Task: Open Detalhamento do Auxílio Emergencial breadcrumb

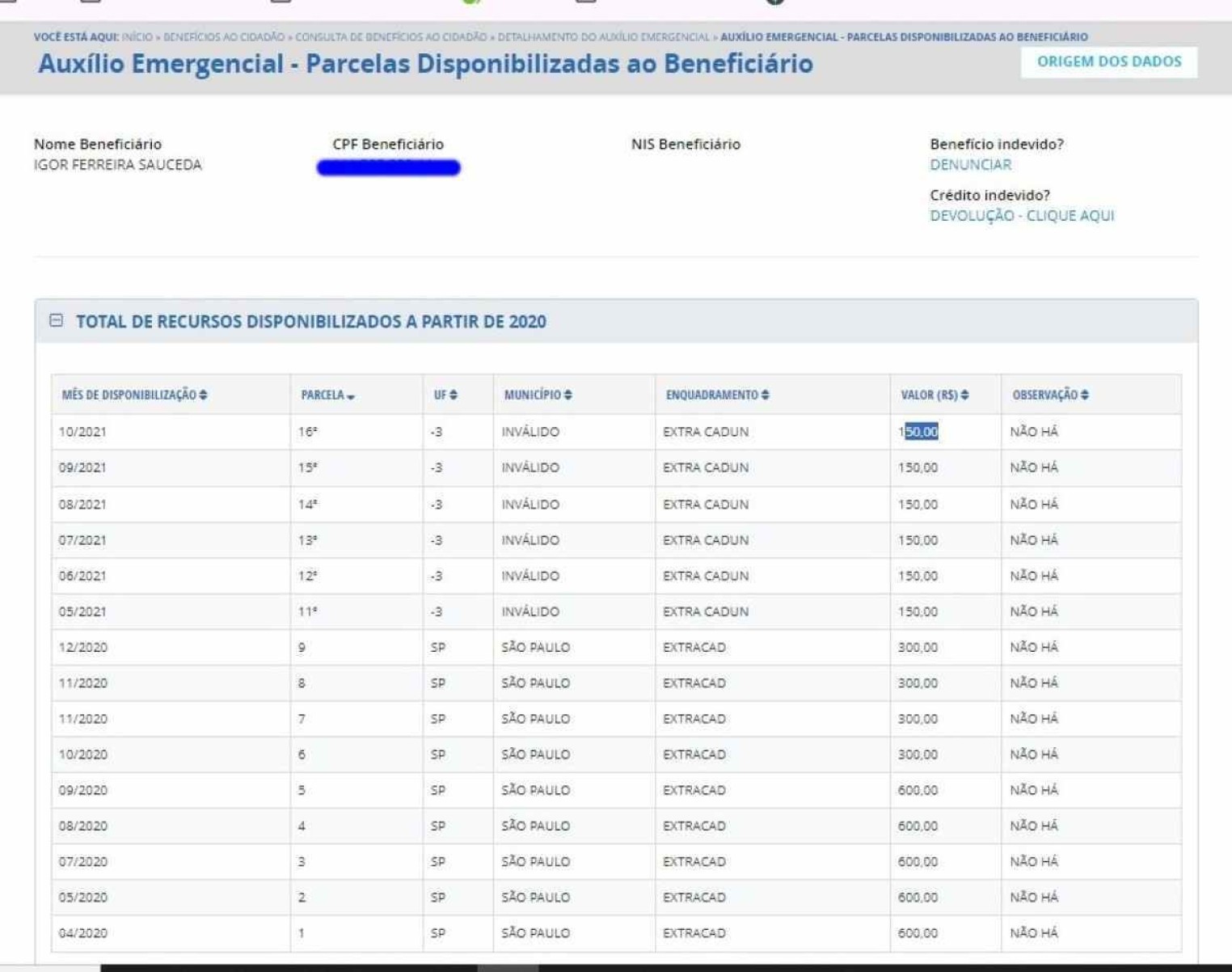Action: pos(603,37)
